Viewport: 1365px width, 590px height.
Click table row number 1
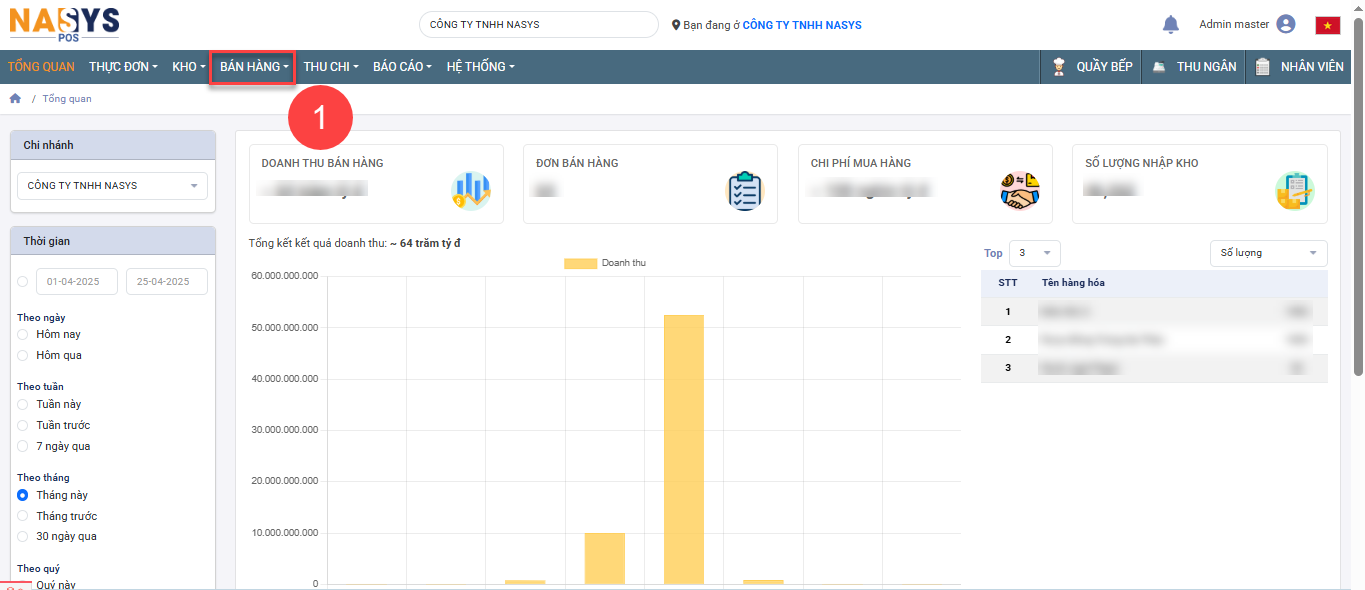[x=1154, y=312]
